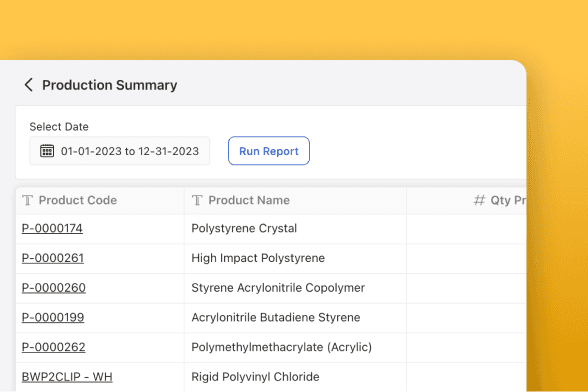Open product code P-0000199 link

(x=53, y=317)
